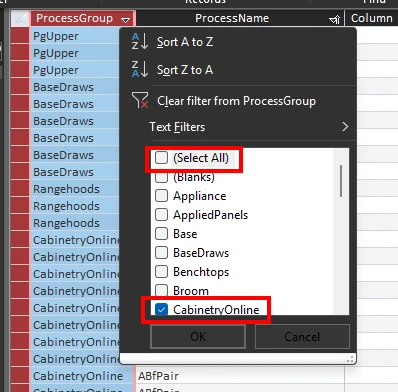Click the Sort Z to A icon
The image size is (398, 392).
[x=140, y=69]
